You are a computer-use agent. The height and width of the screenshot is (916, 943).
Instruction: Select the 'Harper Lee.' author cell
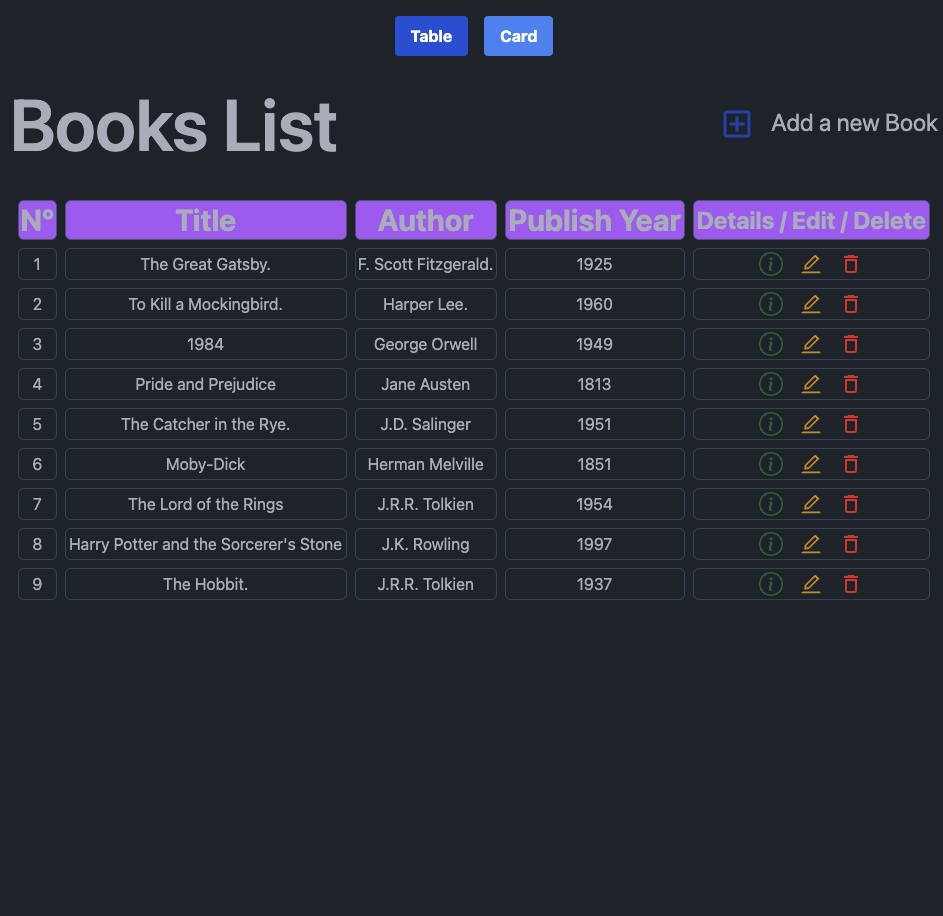426,304
